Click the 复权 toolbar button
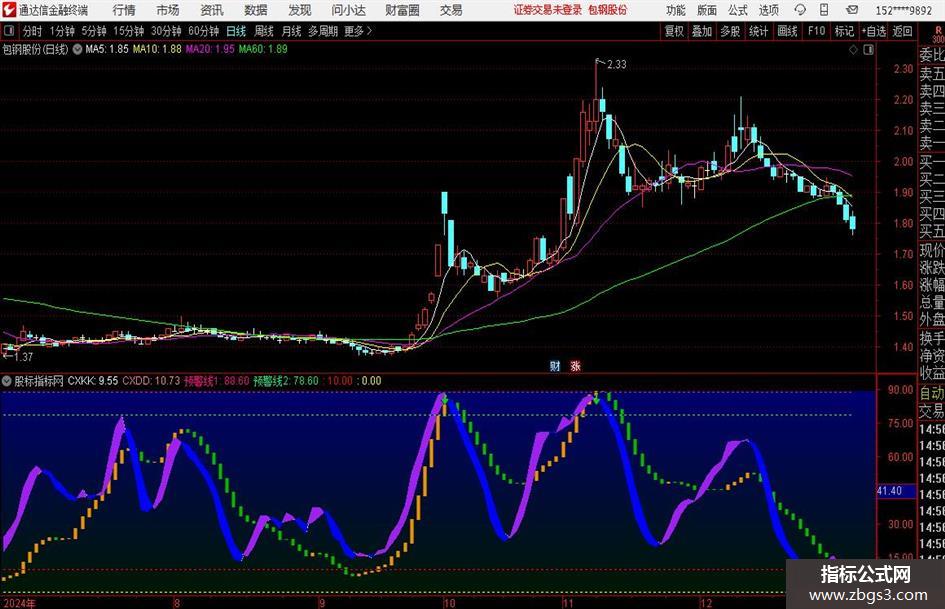945x609 pixels. pos(674,31)
